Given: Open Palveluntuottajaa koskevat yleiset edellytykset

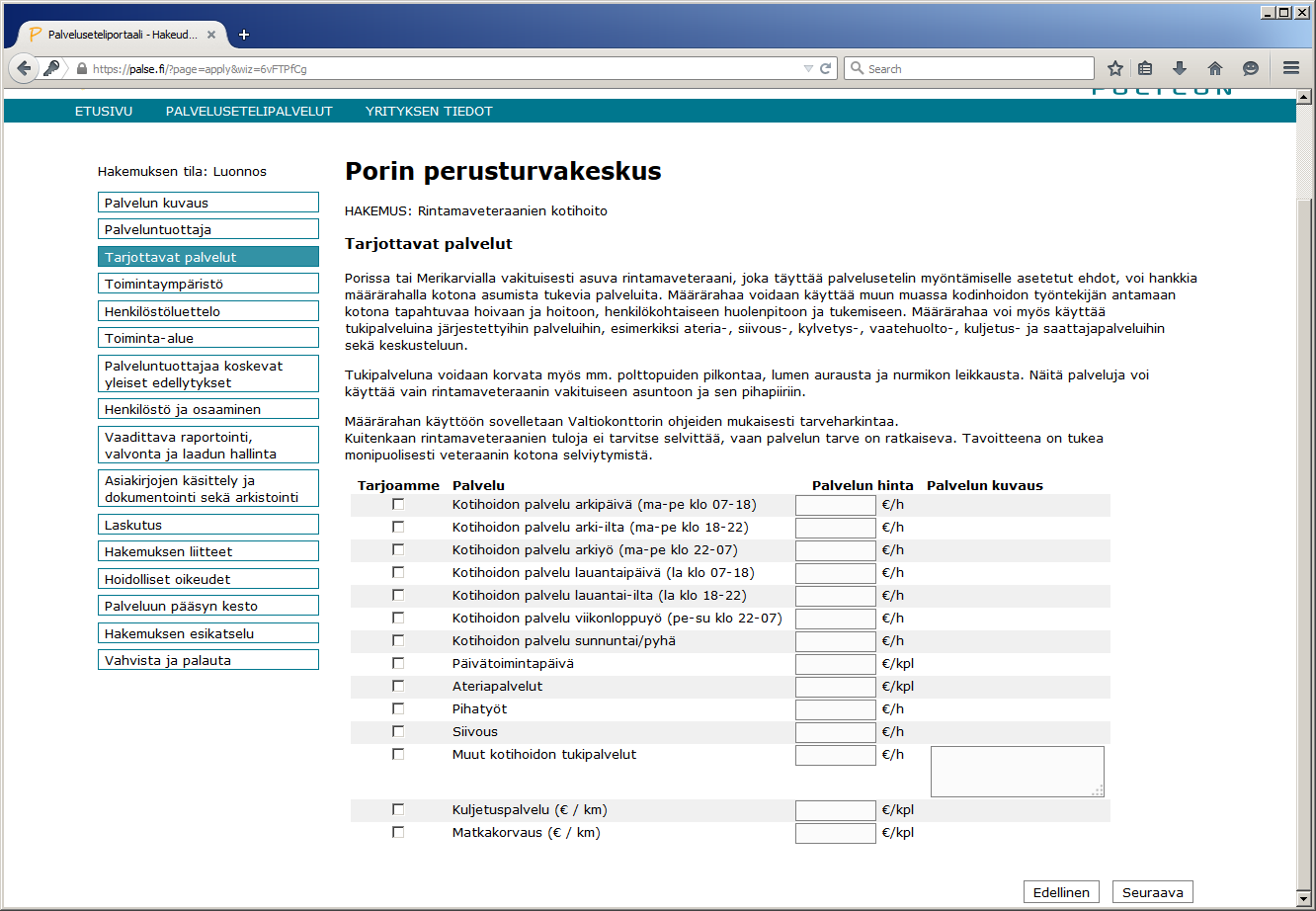Looking at the screenshot, I should pyautogui.click(x=208, y=373).
